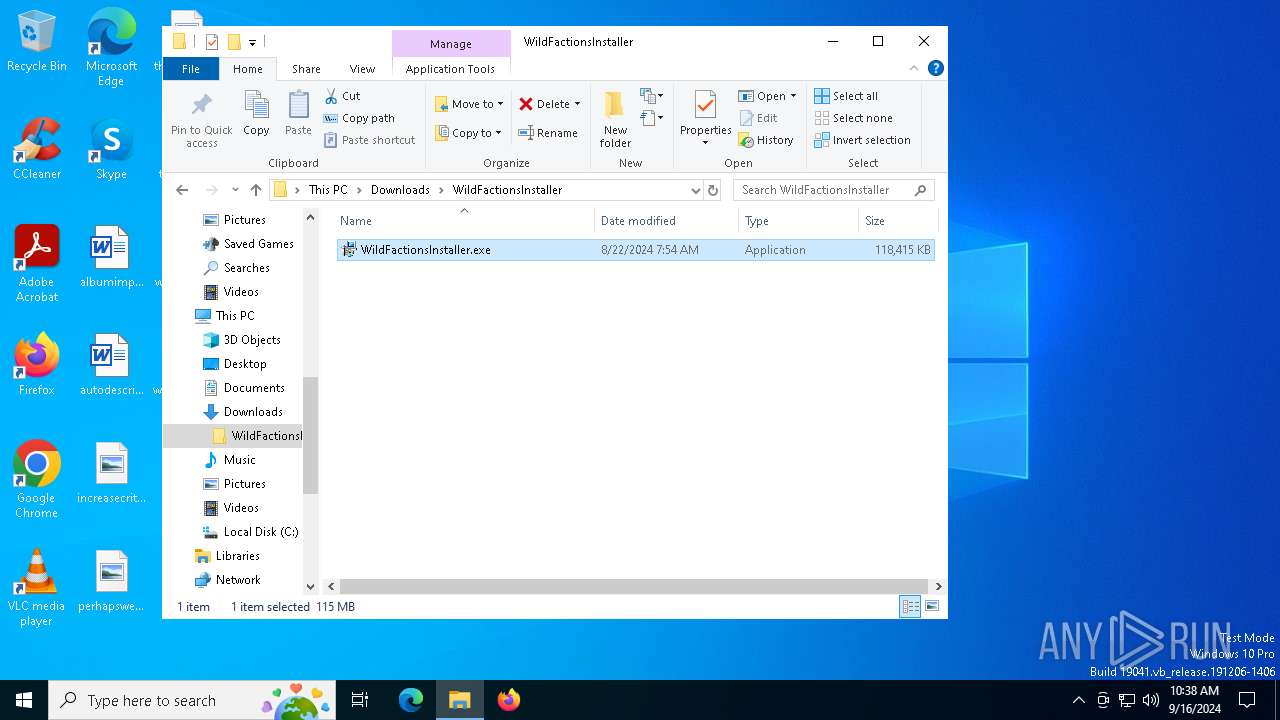Image resolution: width=1280 pixels, height=720 pixels.
Task: Open the Move to dropdown
Action: [469, 104]
